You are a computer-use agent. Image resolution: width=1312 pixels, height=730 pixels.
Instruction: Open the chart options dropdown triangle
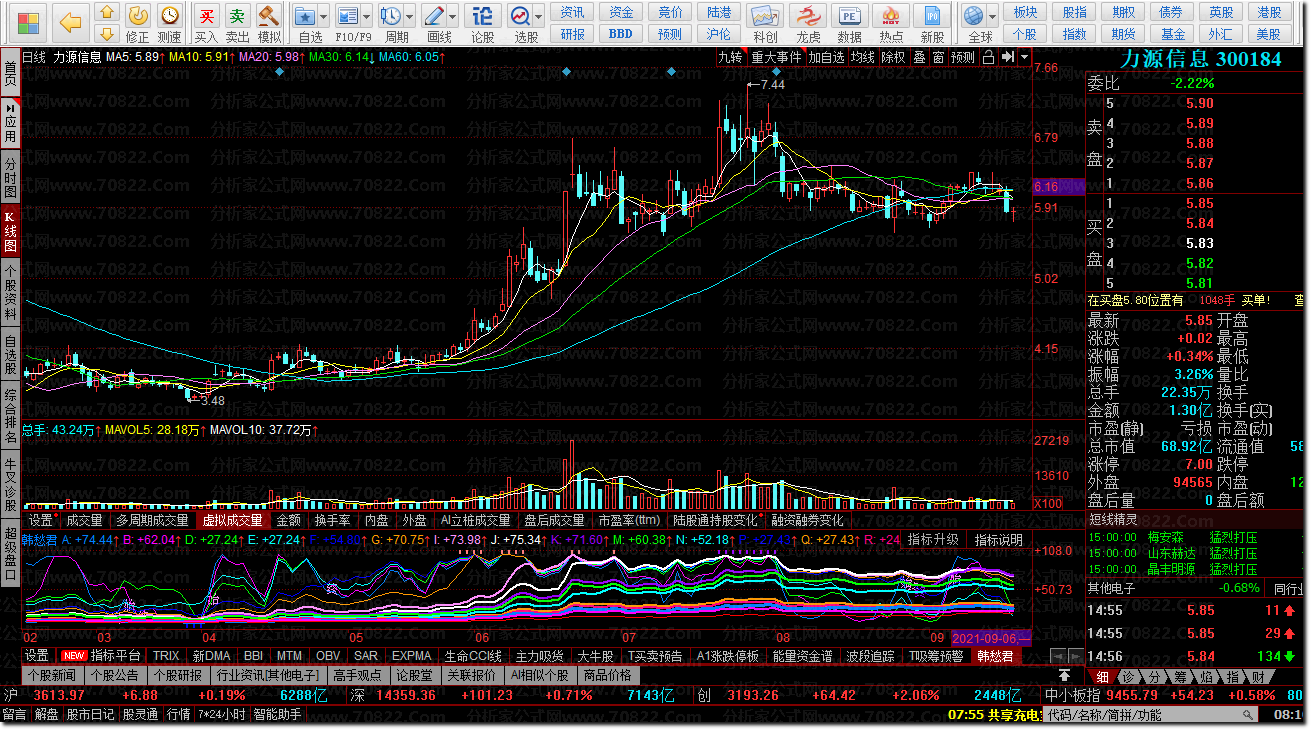pos(1025,57)
